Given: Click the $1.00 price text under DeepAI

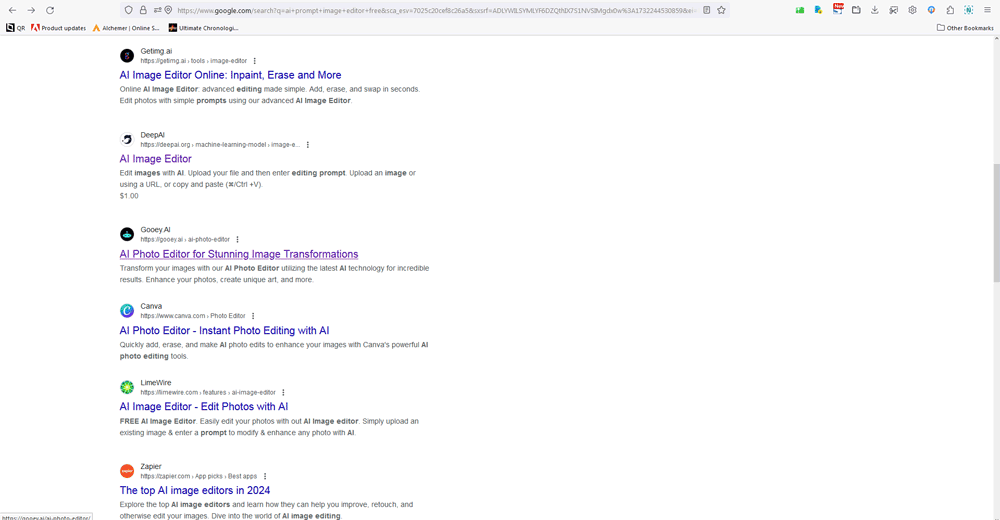Looking at the screenshot, I should tap(129, 196).
